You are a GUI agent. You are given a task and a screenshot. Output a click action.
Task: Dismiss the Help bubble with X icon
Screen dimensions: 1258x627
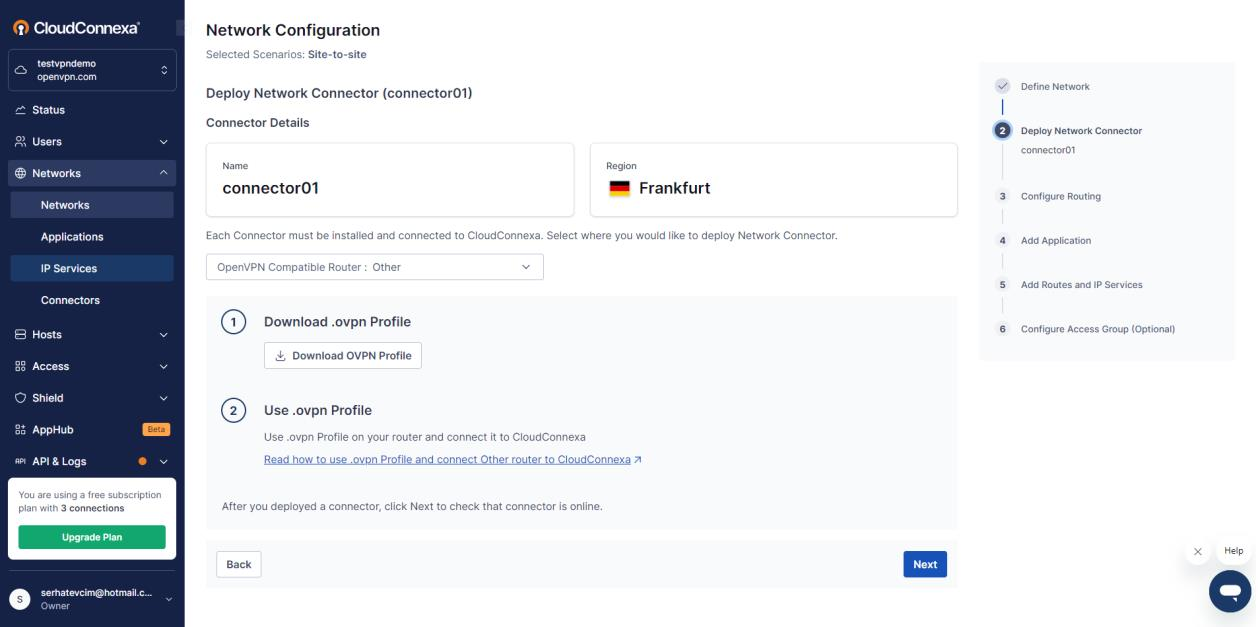1198,552
